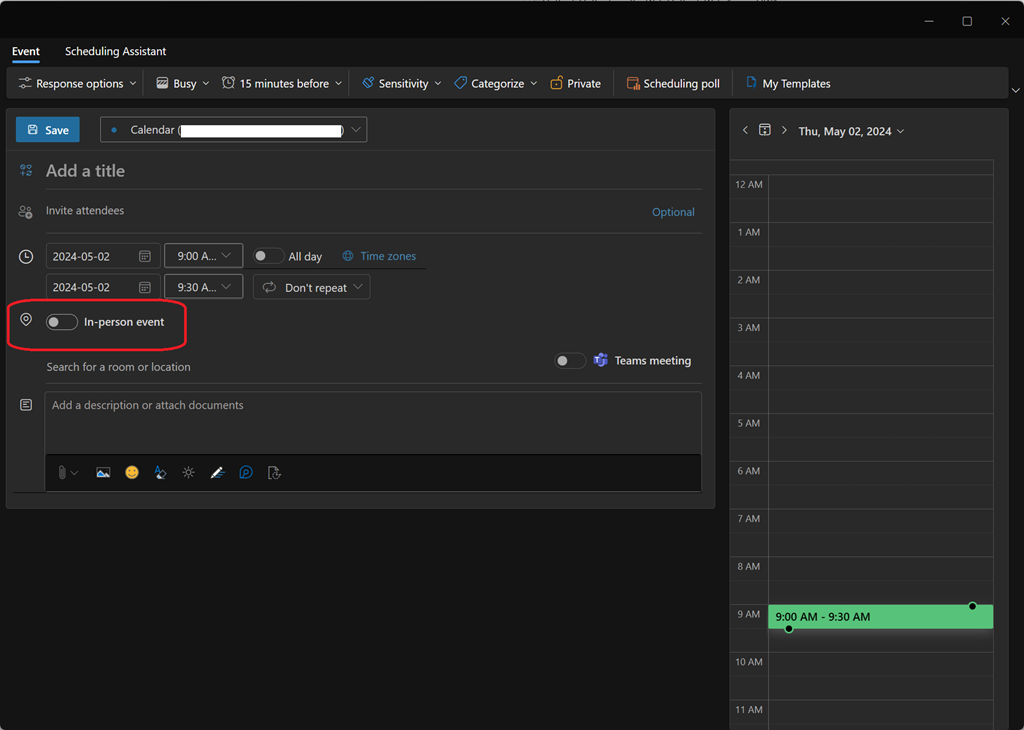Screen dimensions: 1024x730
Task: Click the Save button
Action: click(x=48, y=130)
